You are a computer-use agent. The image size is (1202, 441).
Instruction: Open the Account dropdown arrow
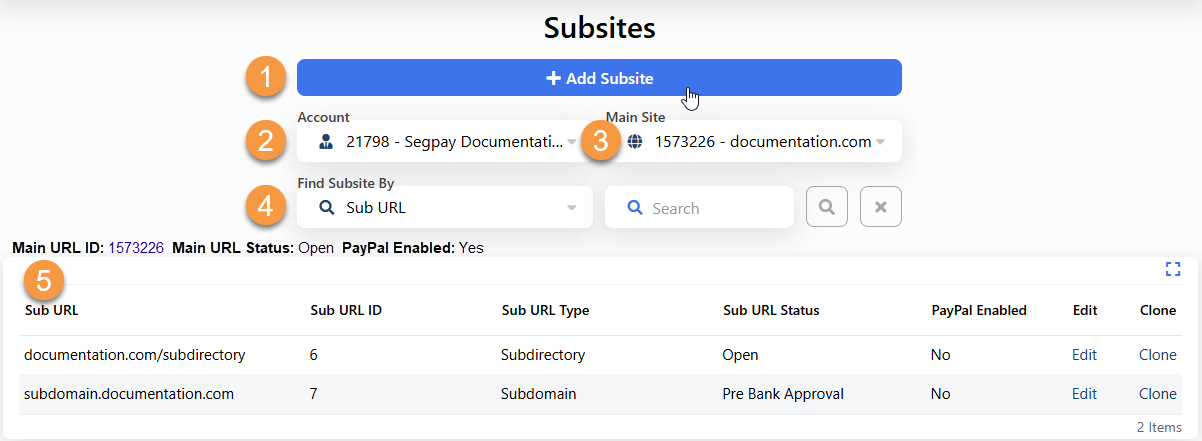pyautogui.click(x=572, y=142)
